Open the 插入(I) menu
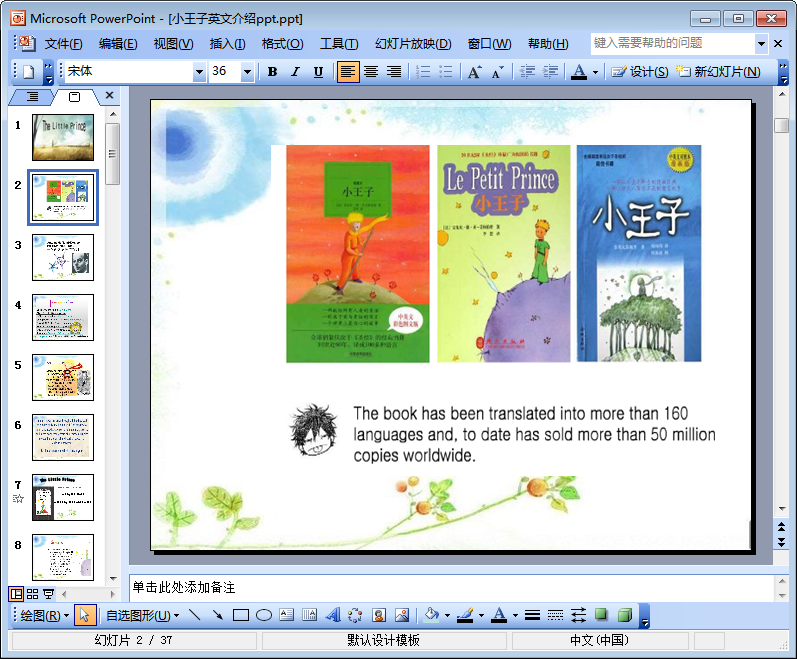This screenshot has width=797, height=659. tap(227, 44)
